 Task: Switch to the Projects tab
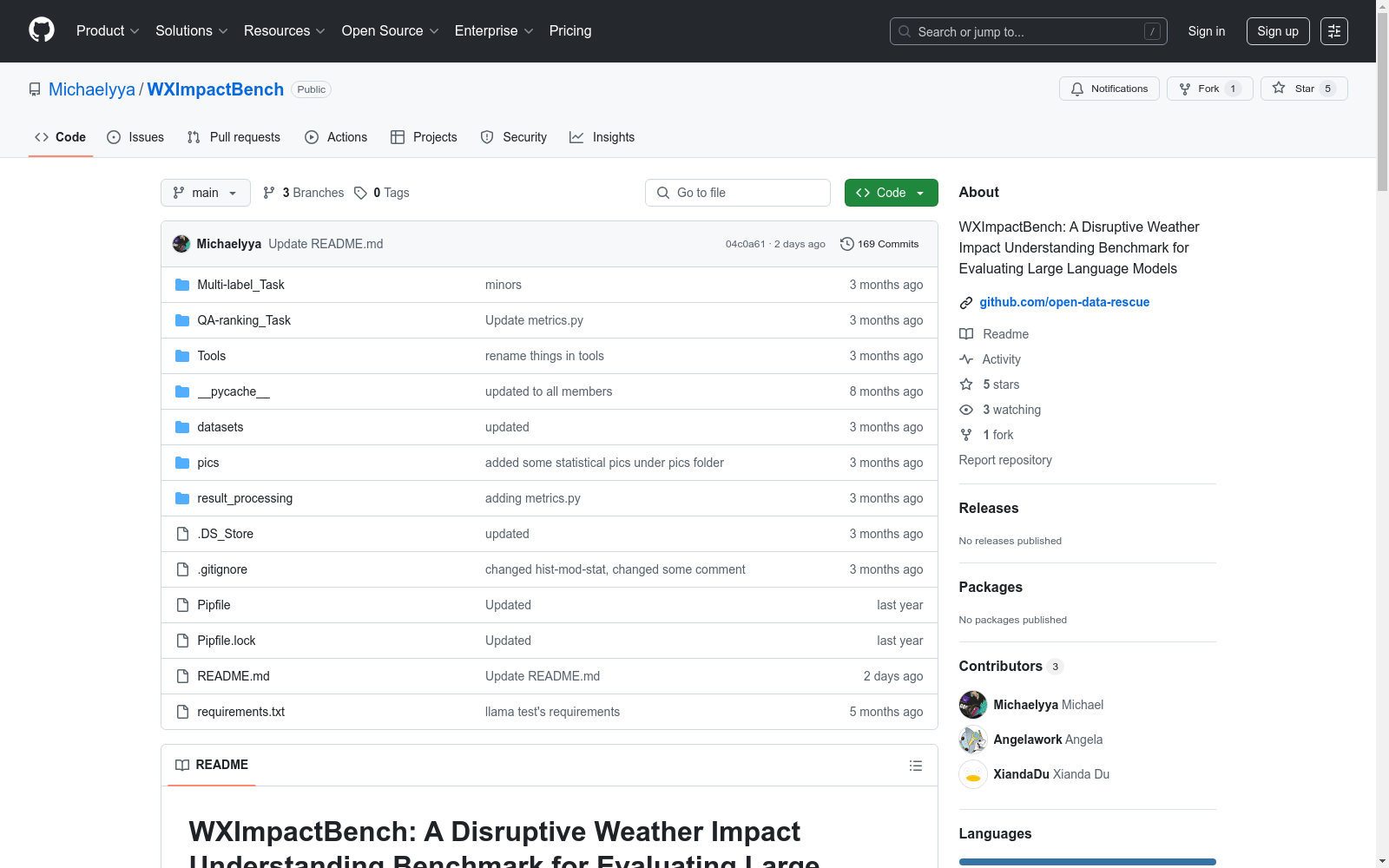click(x=424, y=137)
